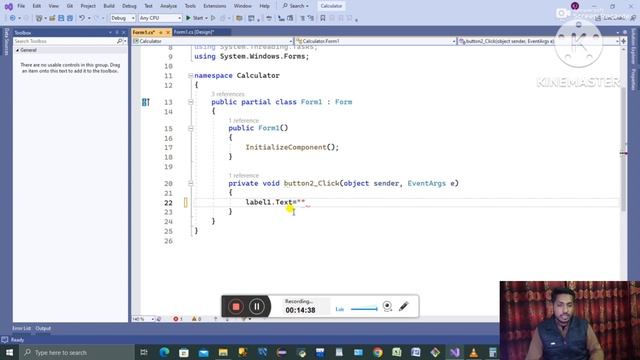Click the Start Without Debugging outline arrow
Screen dimensions: 640x360
(213, 18)
